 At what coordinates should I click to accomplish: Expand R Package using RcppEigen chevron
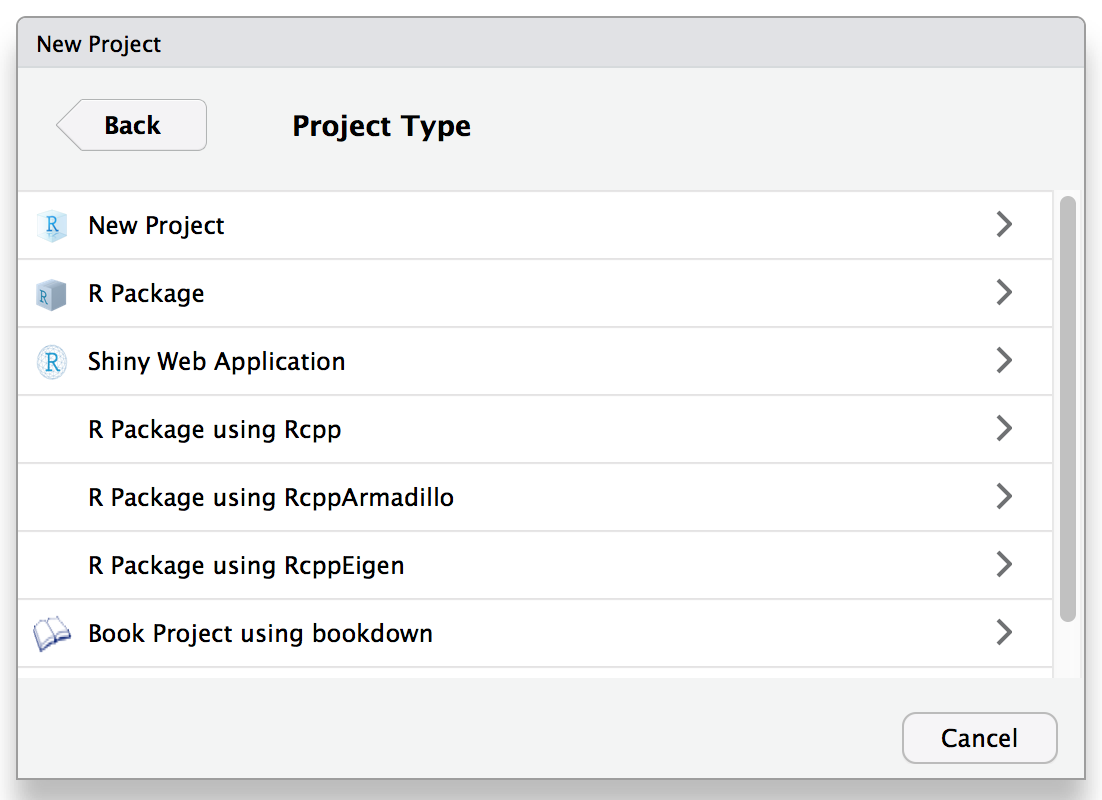(1004, 564)
